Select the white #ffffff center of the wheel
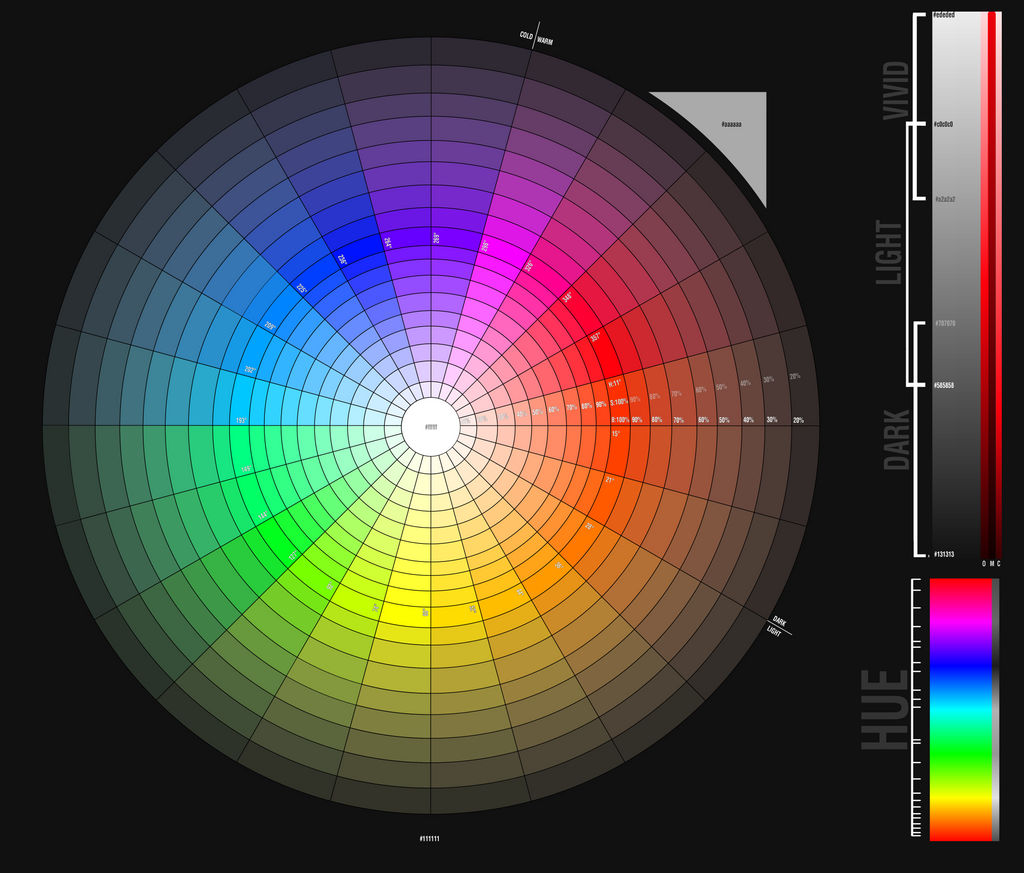Screen dimensions: 1024x873 430,427
